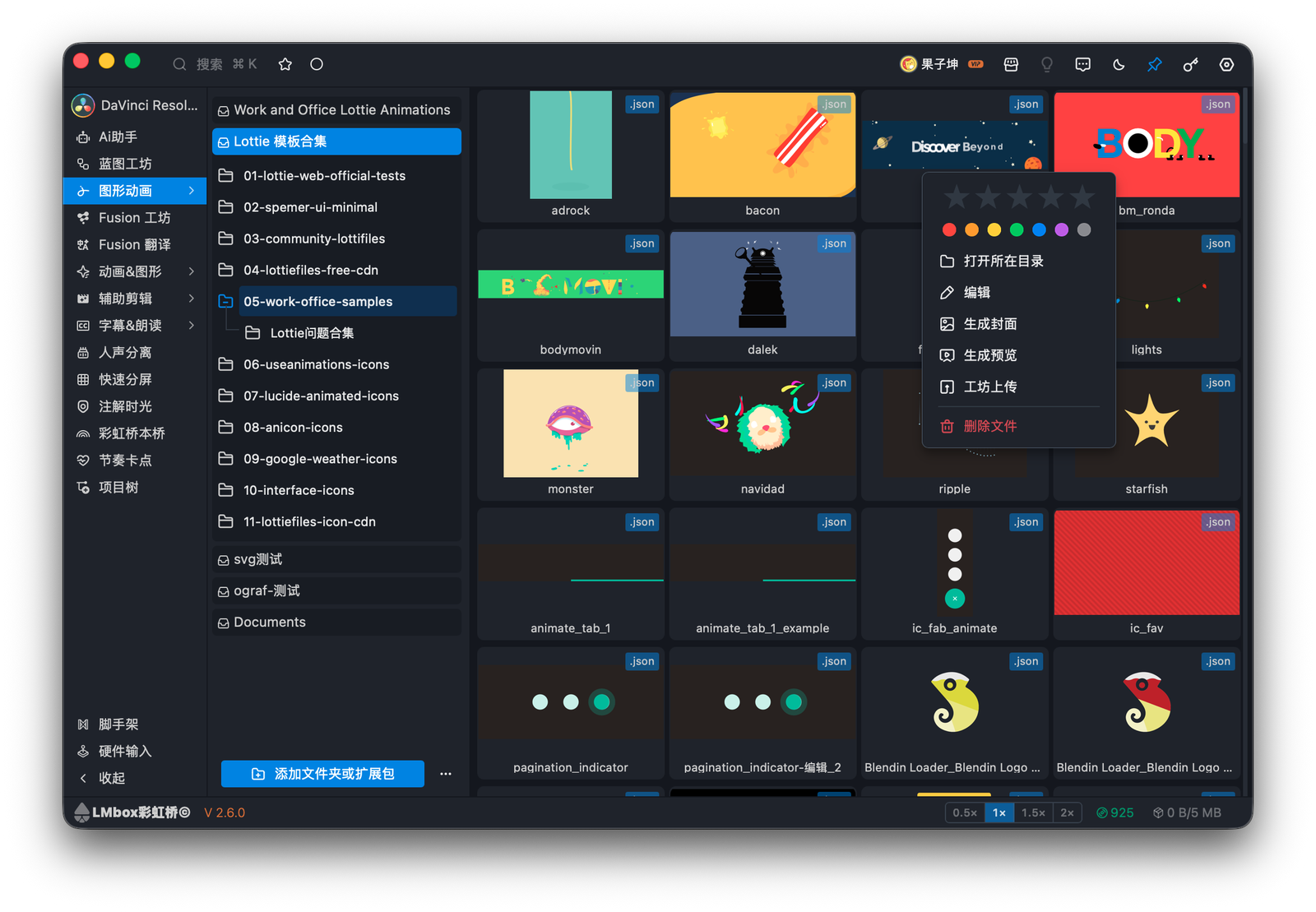Open settings gear in the top bar
1316x912 pixels.
(x=1226, y=64)
